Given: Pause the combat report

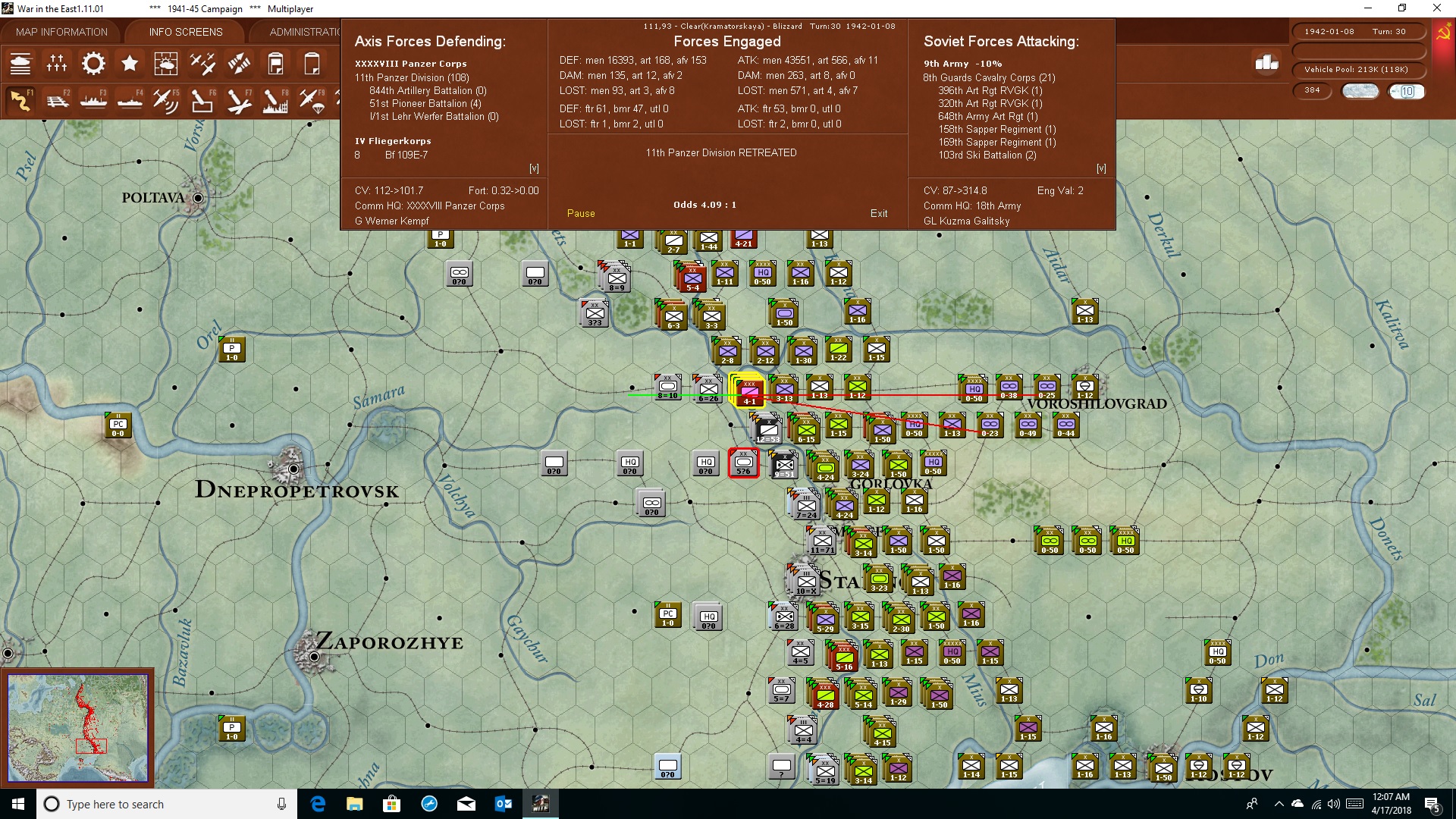Looking at the screenshot, I should (x=581, y=213).
